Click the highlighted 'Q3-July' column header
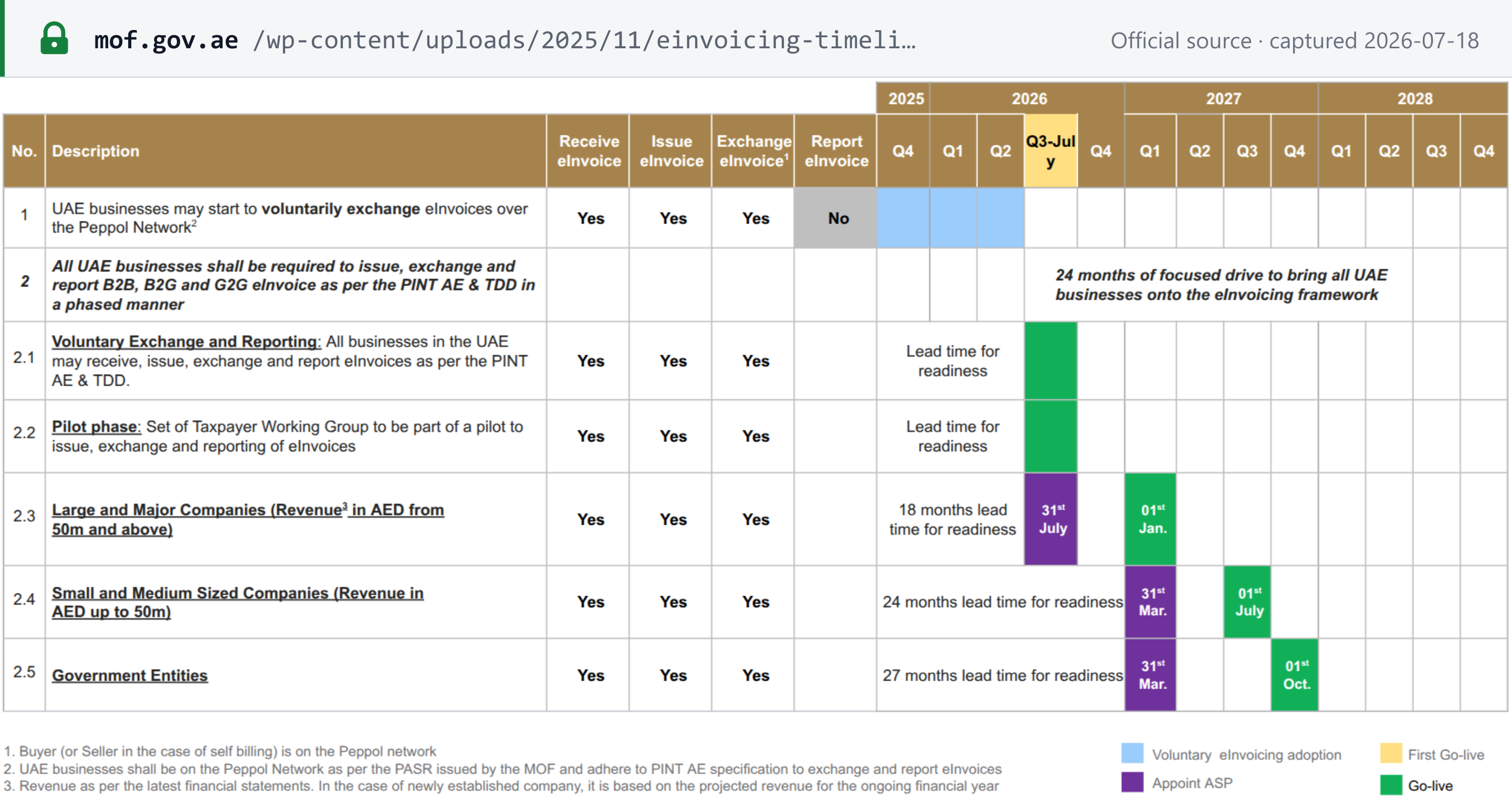Screen dimensions: 1512x804 (x=1051, y=151)
